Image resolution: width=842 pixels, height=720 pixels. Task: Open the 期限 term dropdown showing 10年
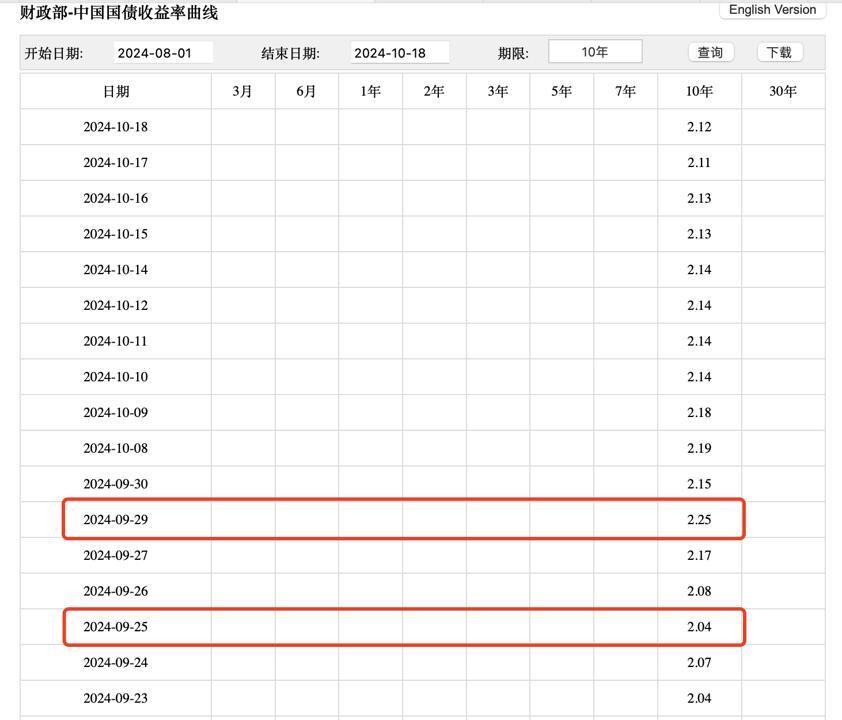coord(595,52)
